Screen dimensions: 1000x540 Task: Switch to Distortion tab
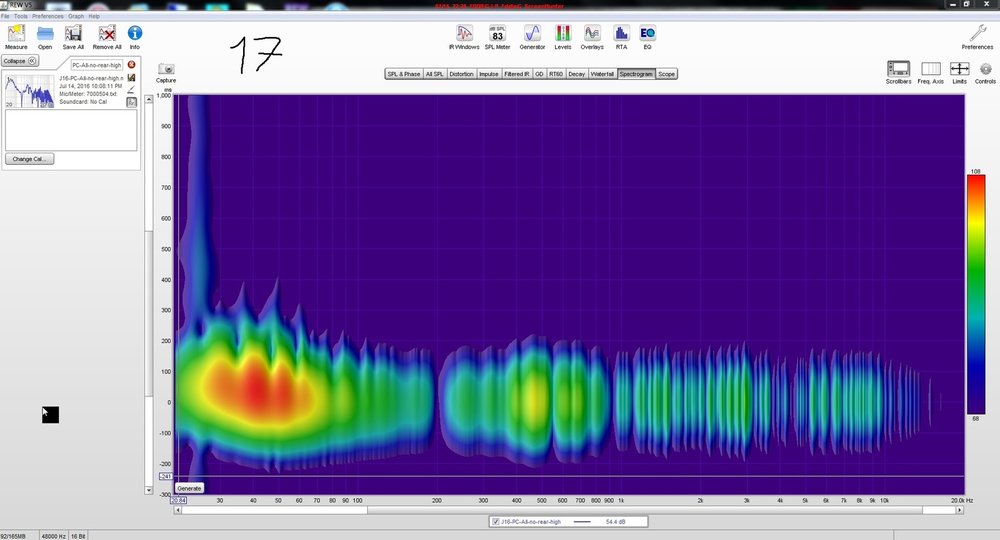461,74
